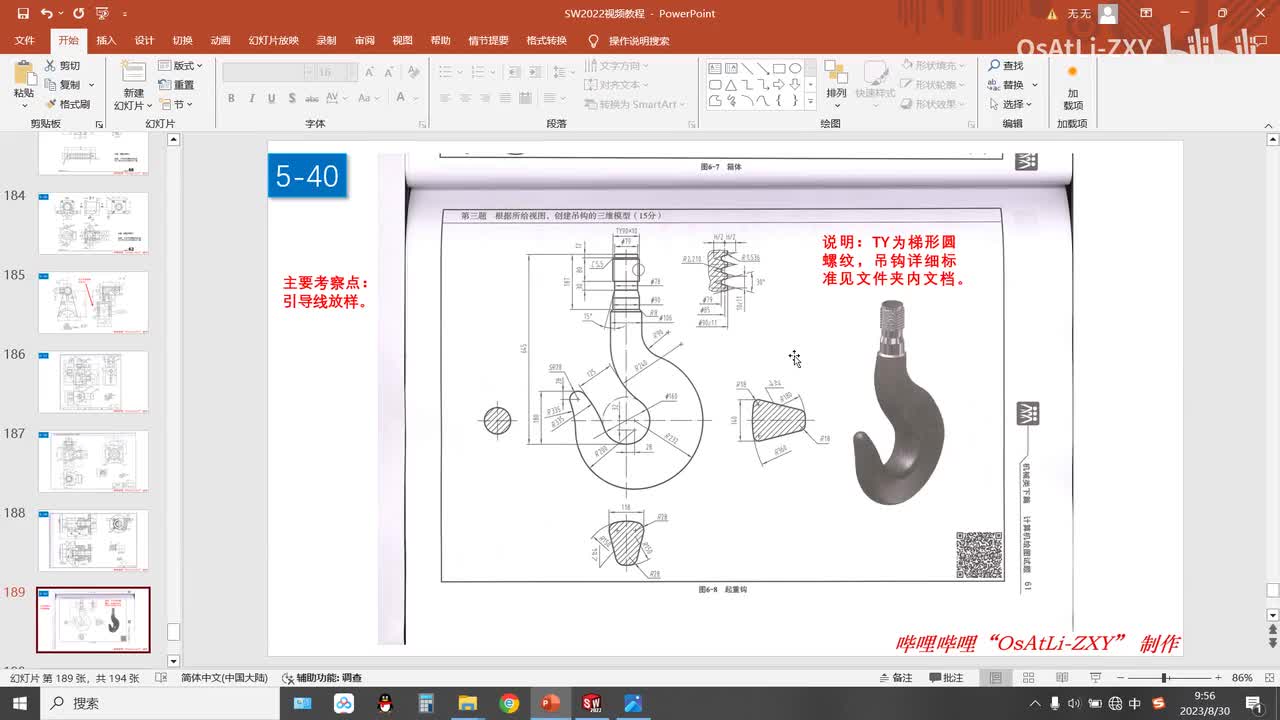Image resolution: width=1280 pixels, height=720 pixels.
Task: Switch to the View (视图) tab
Action: [402, 41]
